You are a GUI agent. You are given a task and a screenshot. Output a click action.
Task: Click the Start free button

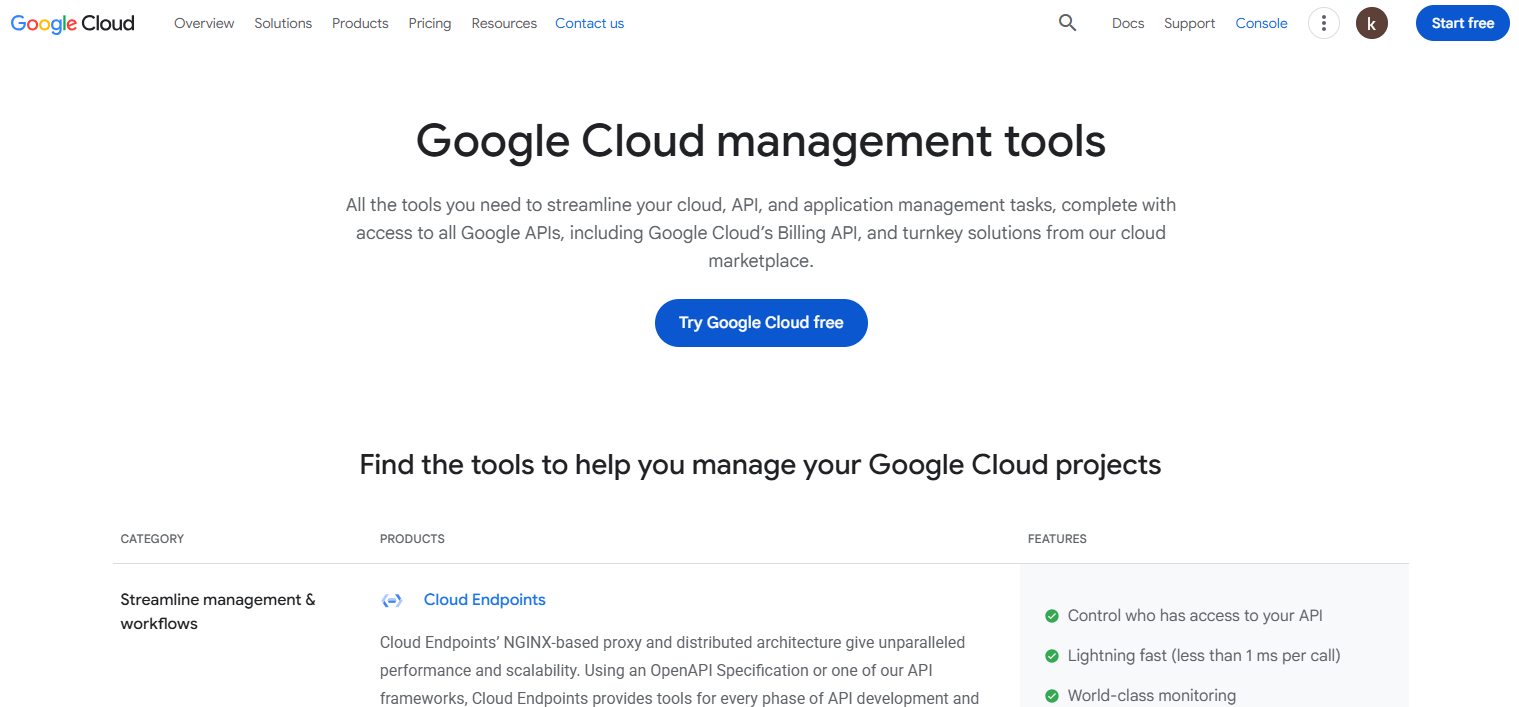pos(1462,23)
